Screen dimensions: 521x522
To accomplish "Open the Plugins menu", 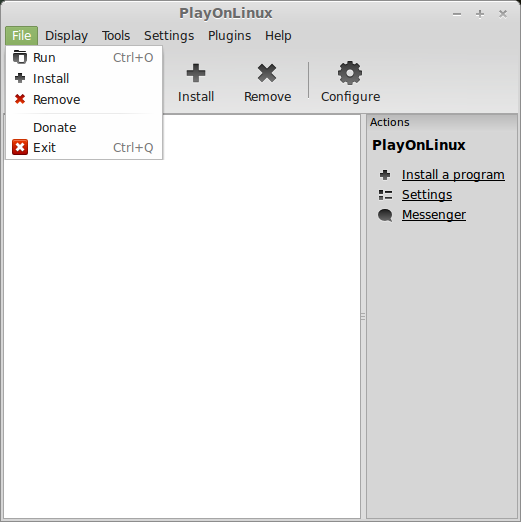I will tap(229, 35).
